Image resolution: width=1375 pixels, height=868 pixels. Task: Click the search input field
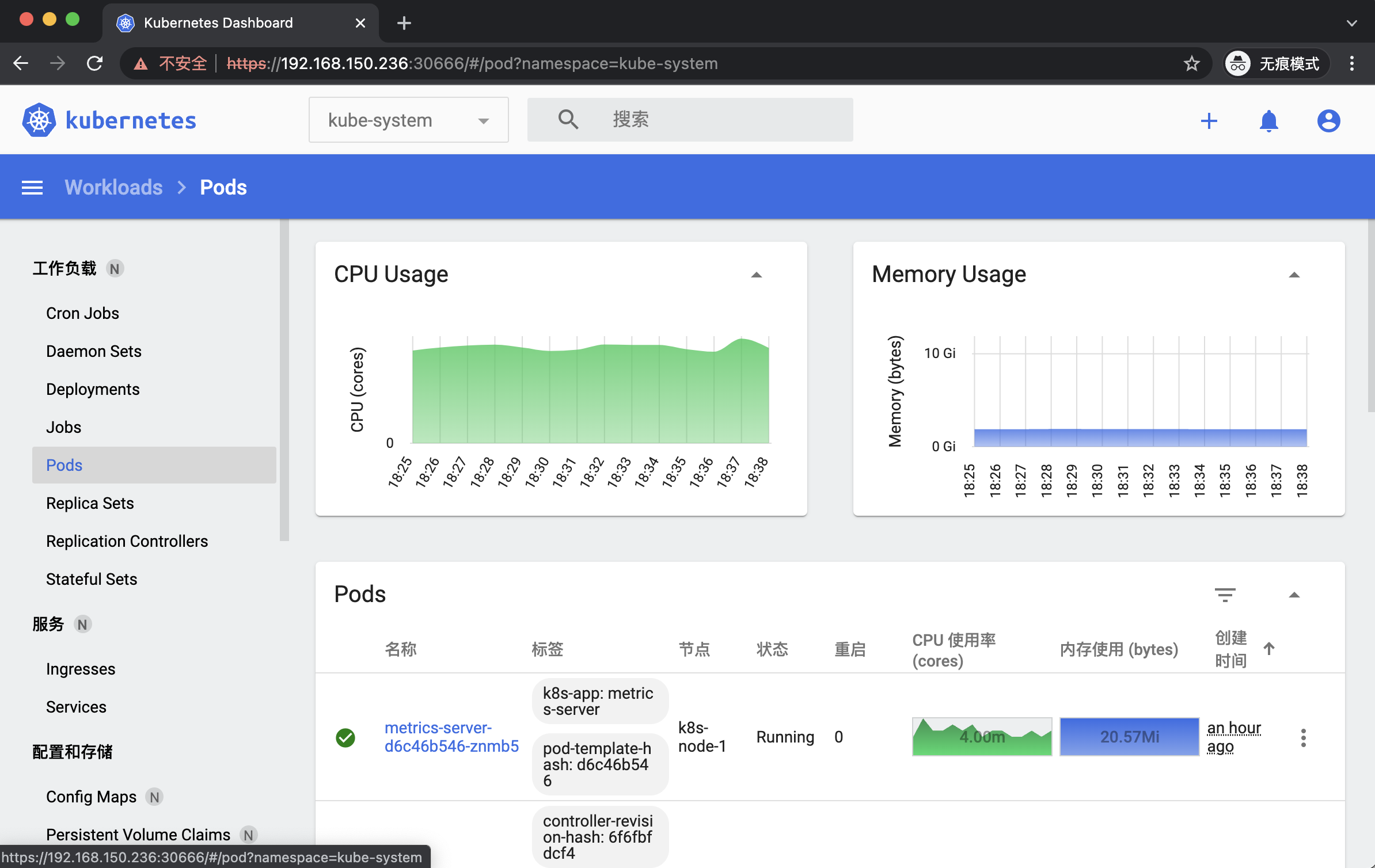click(x=690, y=120)
